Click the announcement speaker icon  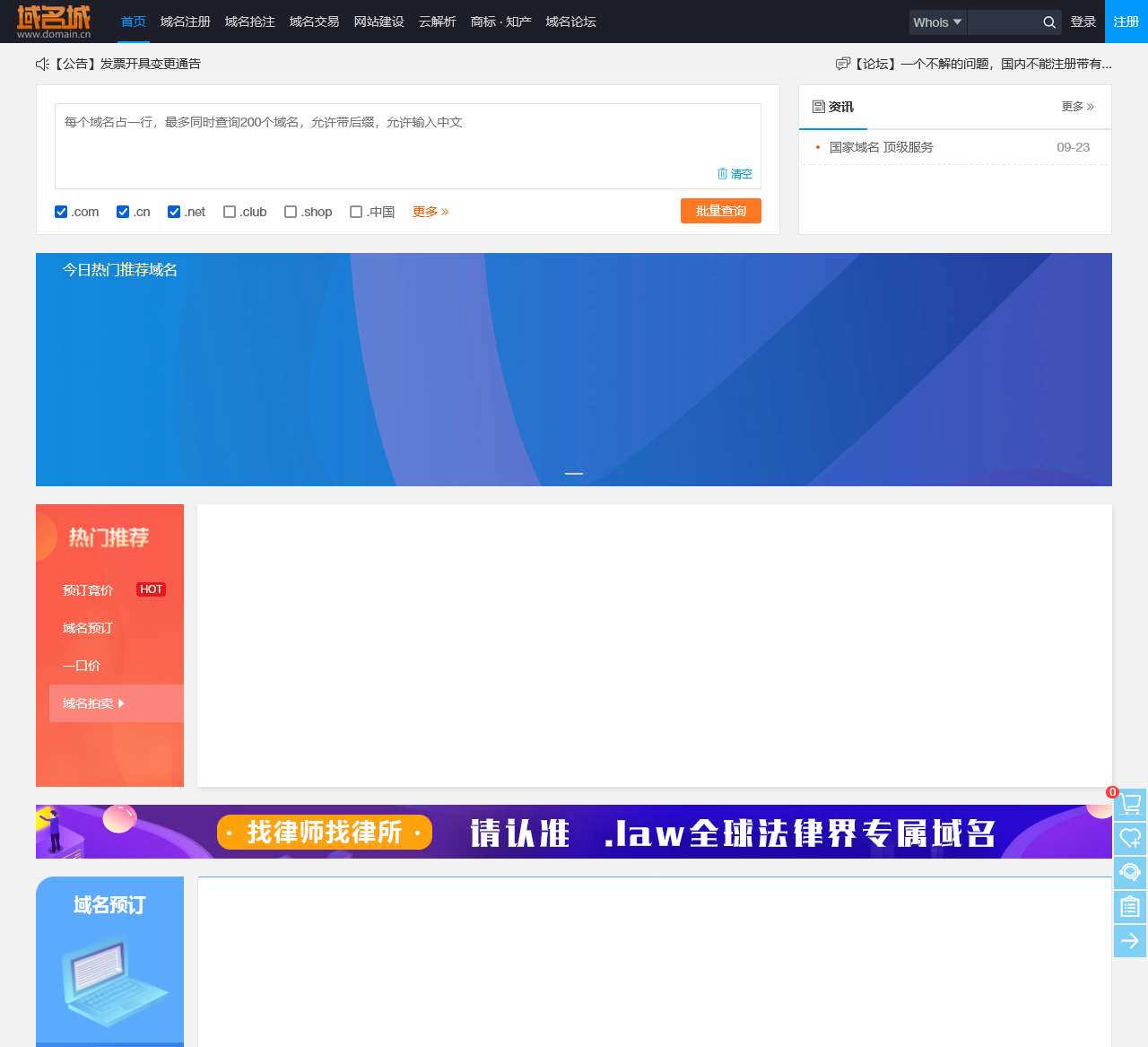click(42, 64)
